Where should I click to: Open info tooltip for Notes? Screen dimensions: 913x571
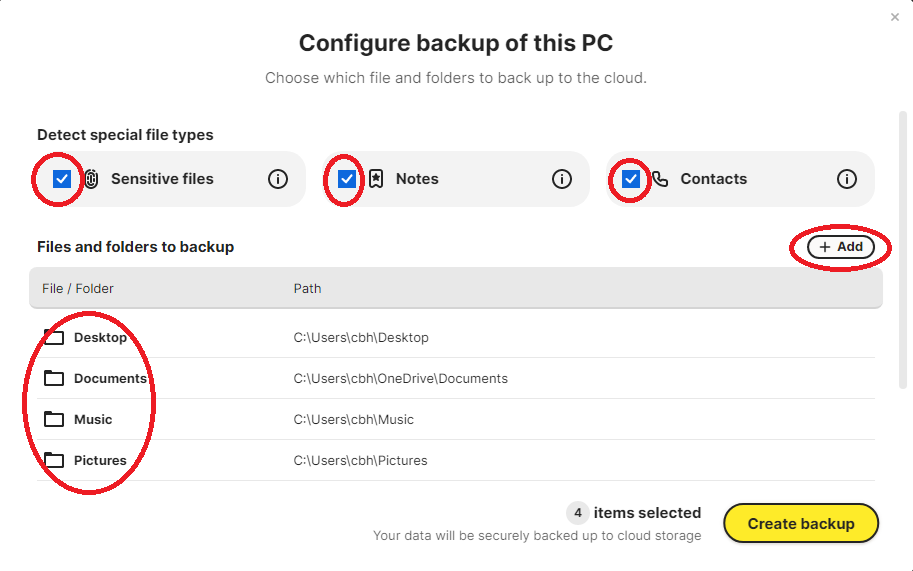562,179
